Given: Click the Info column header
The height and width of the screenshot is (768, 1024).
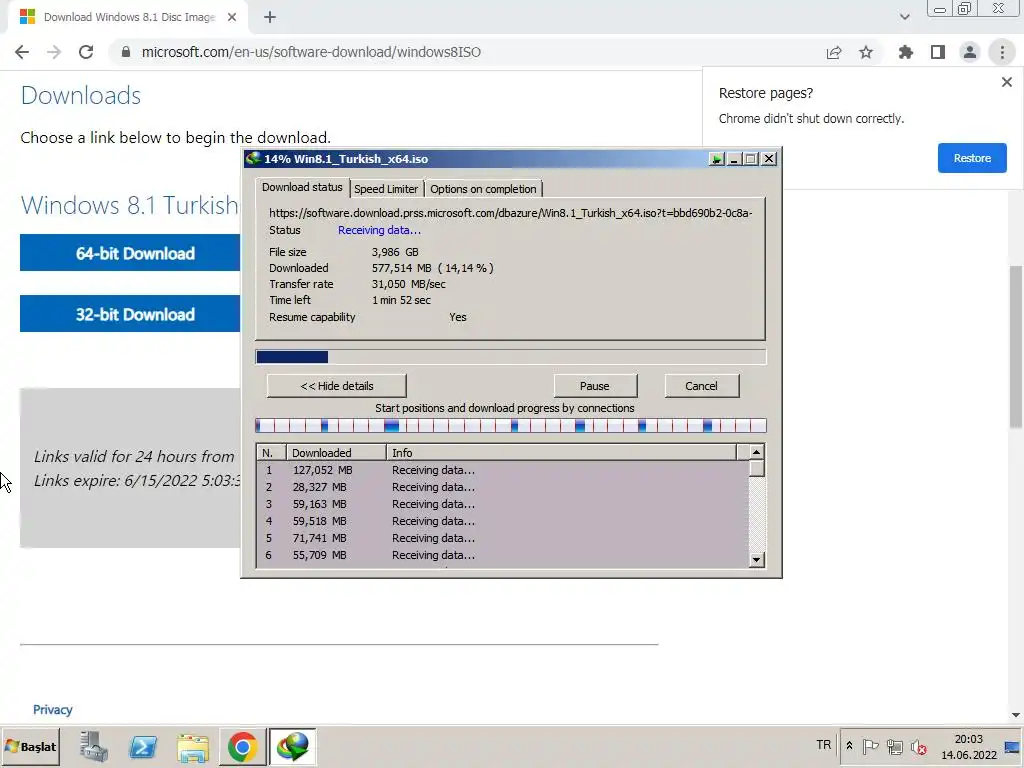Looking at the screenshot, I should pos(561,453).
